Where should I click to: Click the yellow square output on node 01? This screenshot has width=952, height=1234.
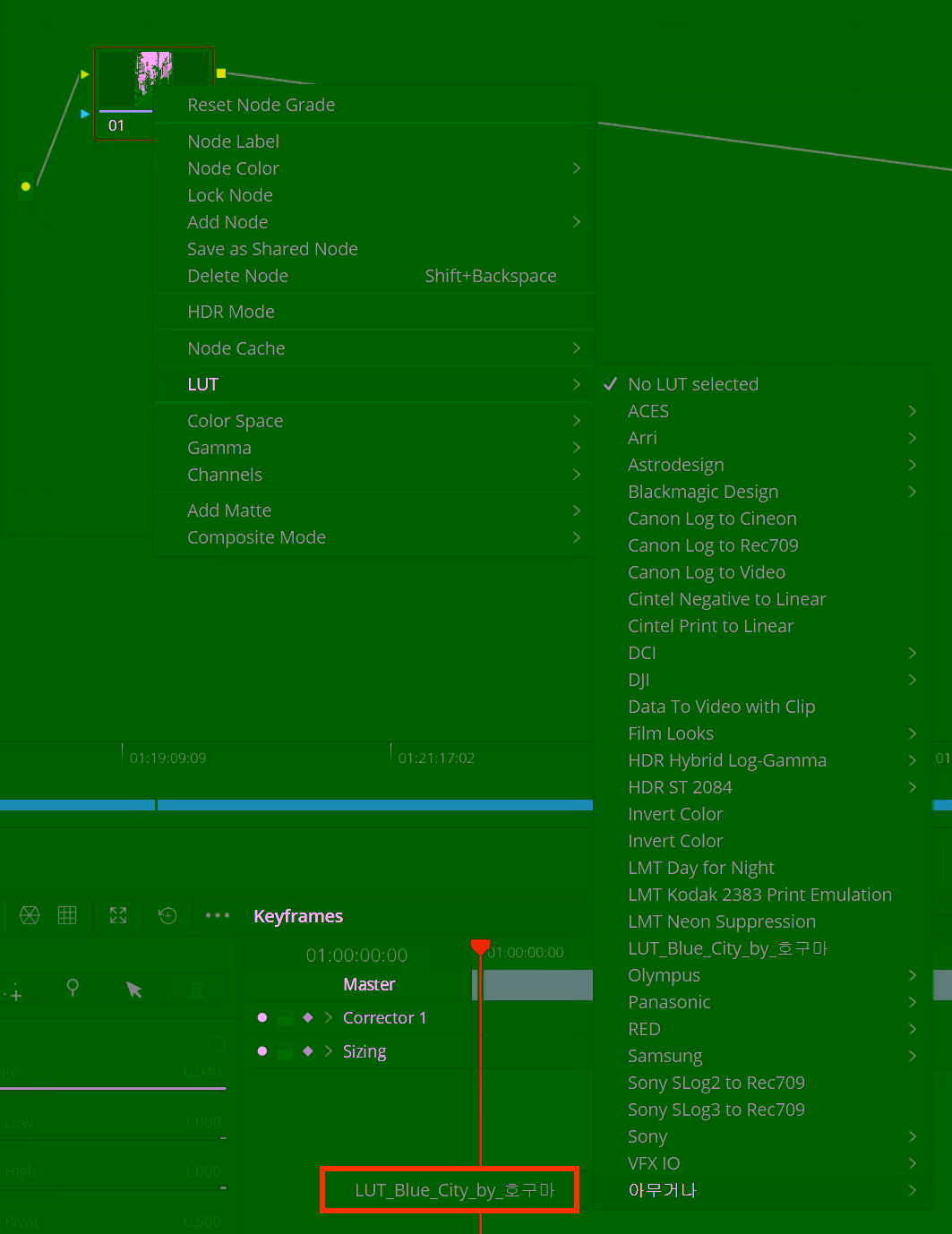pyautogui.click(x=221, y=73)
